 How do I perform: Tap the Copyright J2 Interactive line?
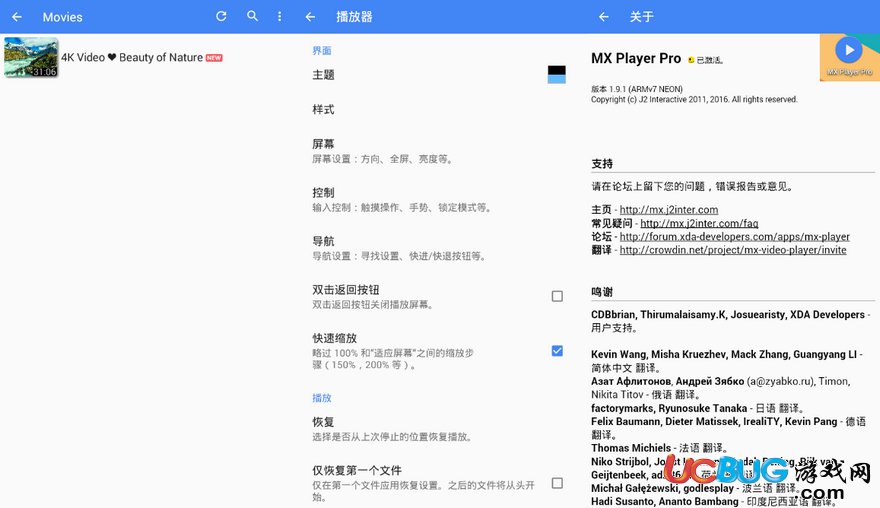click(694, 99)
